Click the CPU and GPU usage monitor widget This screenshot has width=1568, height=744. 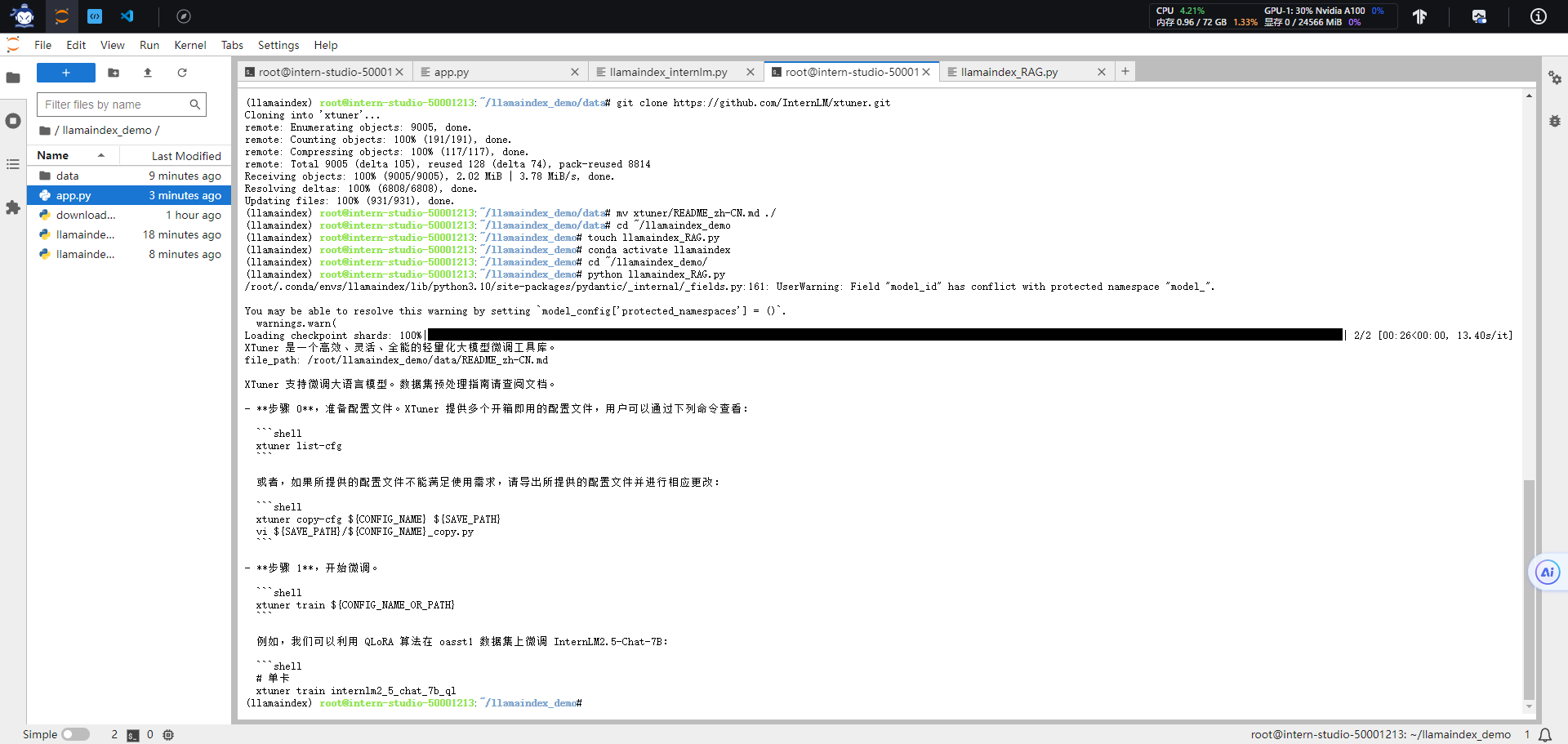tap(1273, 16)
